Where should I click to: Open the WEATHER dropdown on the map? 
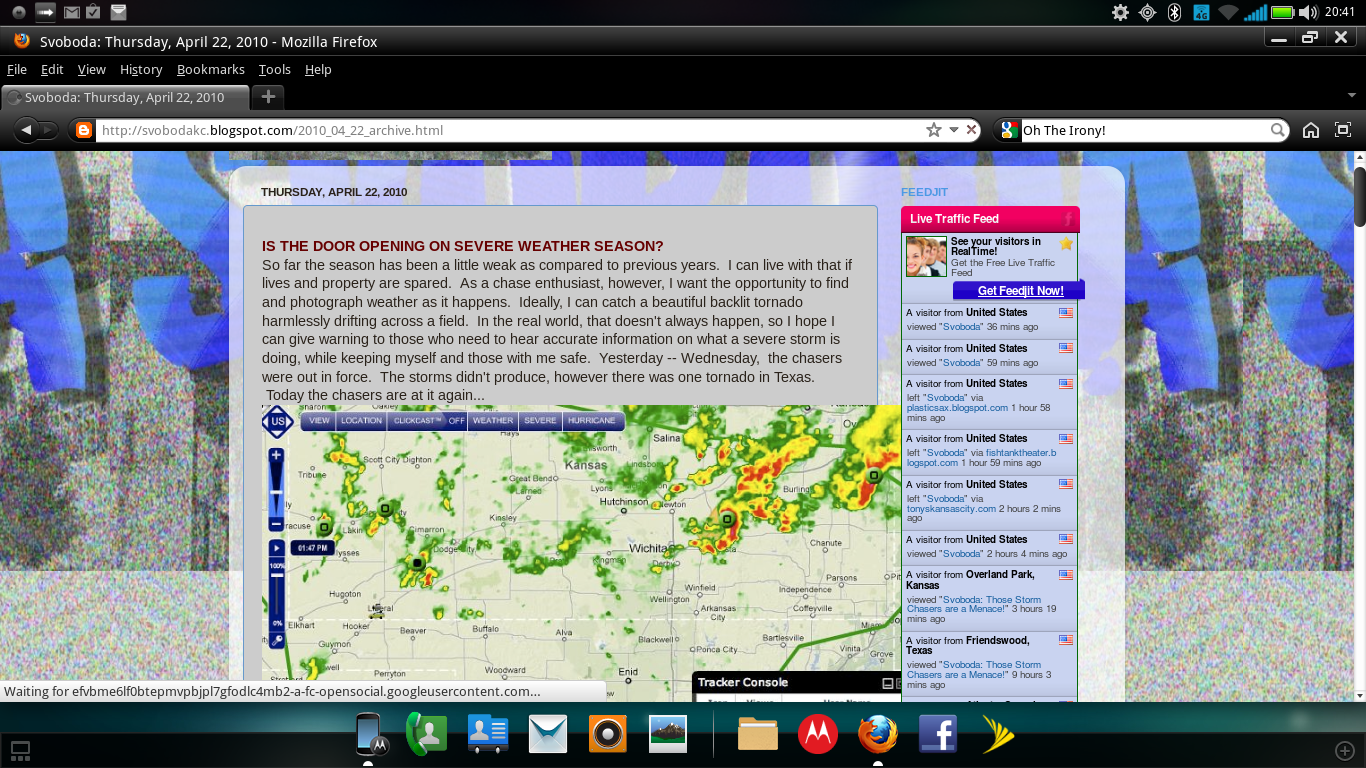coord(493,421)
